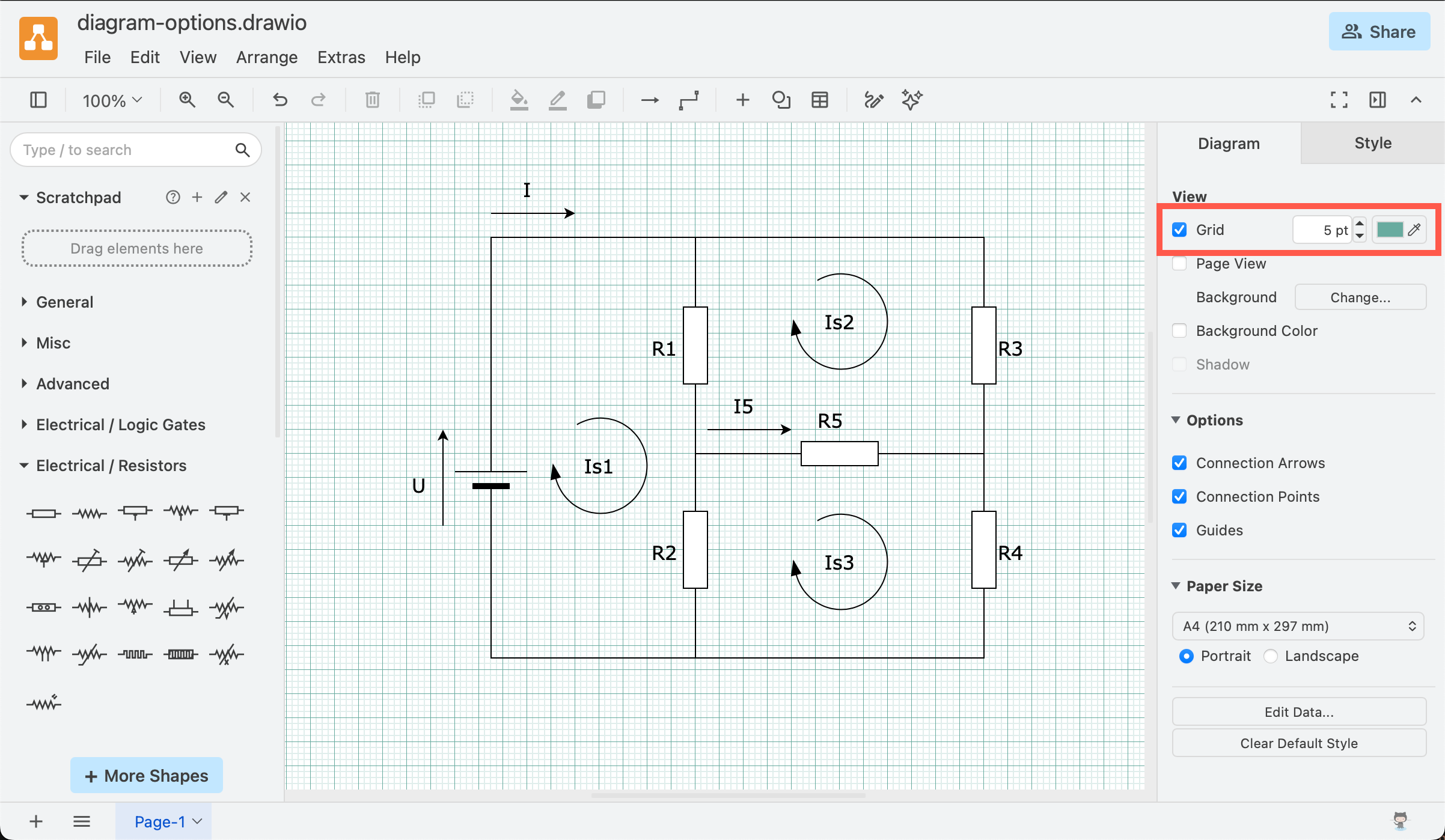Click the Fill Color bucket icon
This screenshot has width=1445, height=840.
[519, 100]
